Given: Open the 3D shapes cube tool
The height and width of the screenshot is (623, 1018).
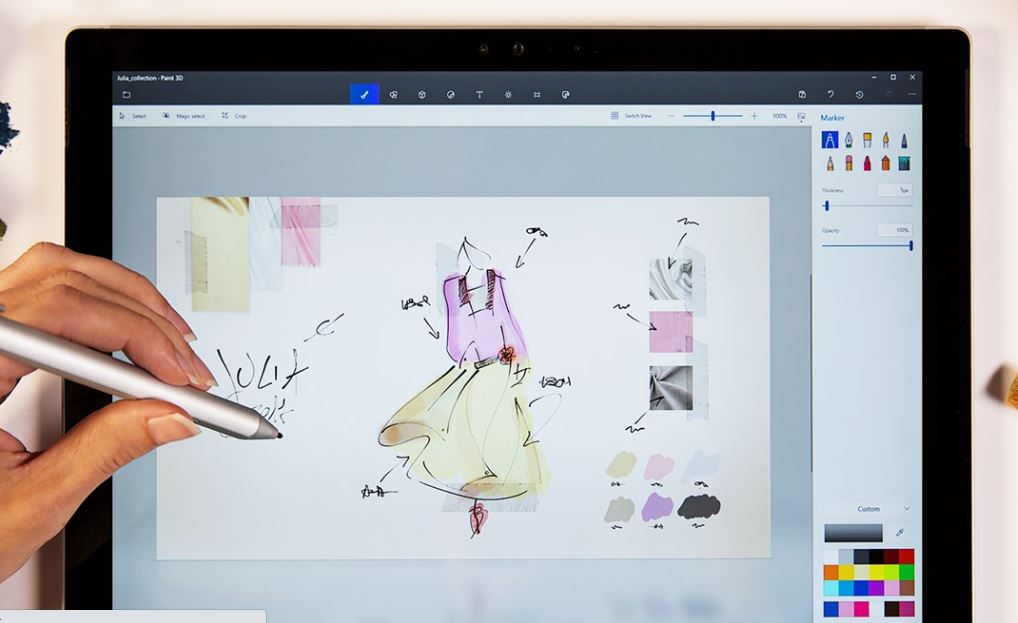Looking at the screenshot, I should click(422, 95).
